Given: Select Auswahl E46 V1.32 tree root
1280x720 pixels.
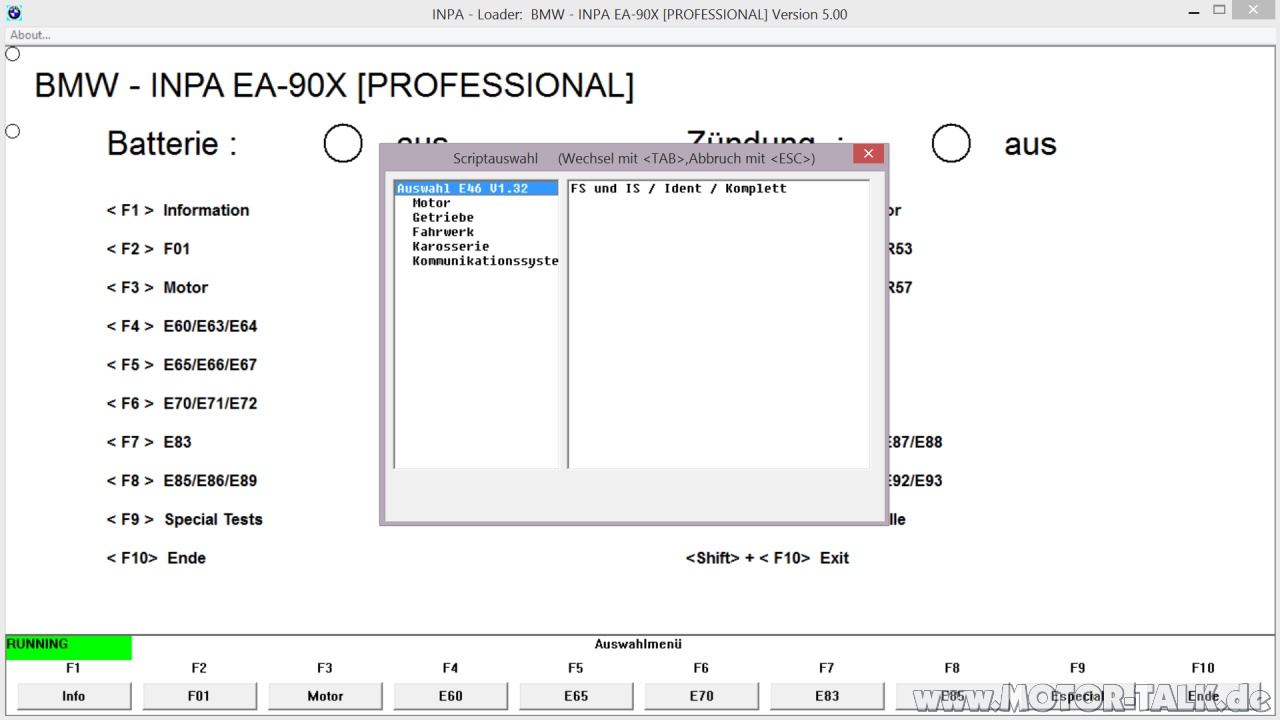Looking at the screenshot, I should 476,188.
